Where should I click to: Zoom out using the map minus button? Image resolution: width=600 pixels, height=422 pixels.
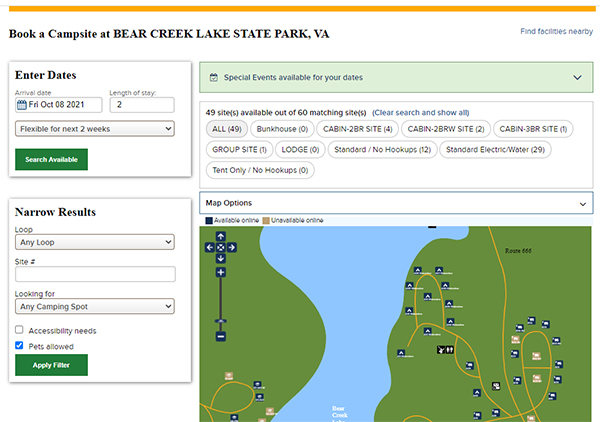[x=220, y=337]
